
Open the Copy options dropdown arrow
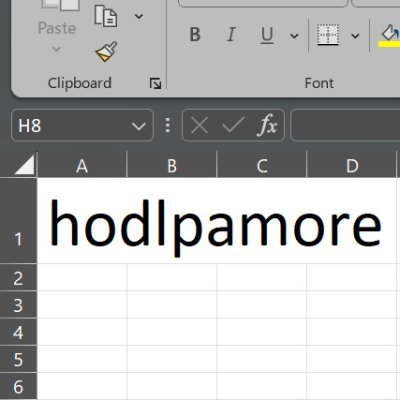click(139, 16)
